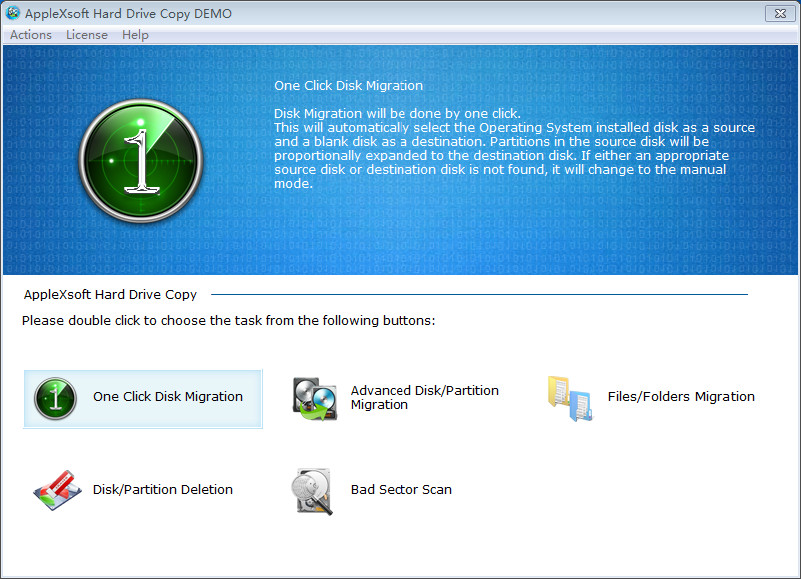Select the One Click Disk Migration label
801x579 pixels.
tap(168, 397)
